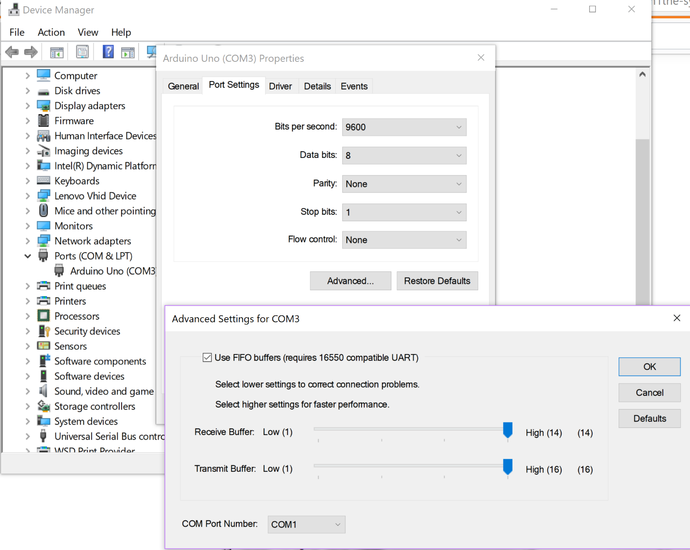Click the Sensors category icon

pyautogui.click(x=44, y=346)
